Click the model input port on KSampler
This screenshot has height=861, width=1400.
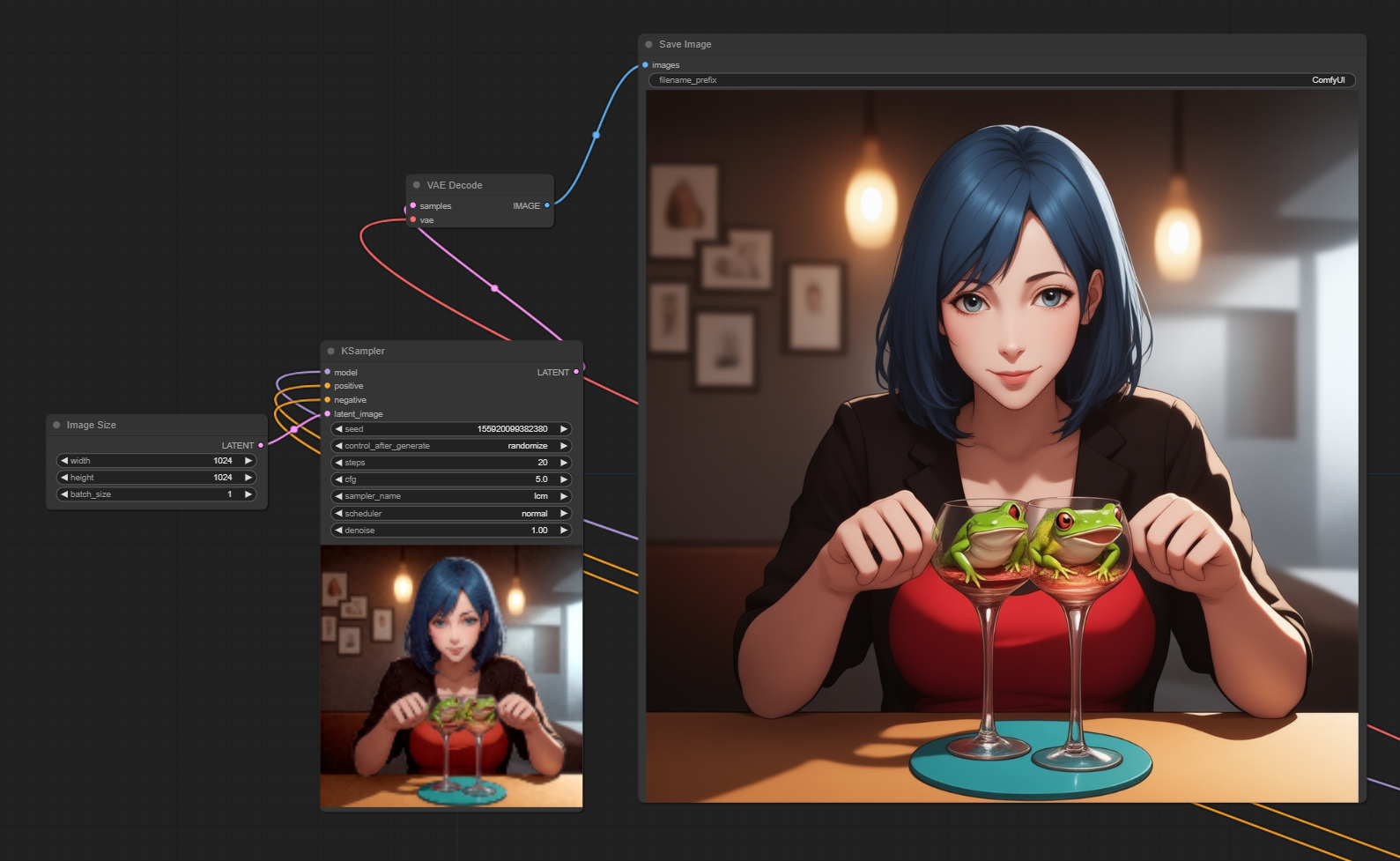pos(328,372)
